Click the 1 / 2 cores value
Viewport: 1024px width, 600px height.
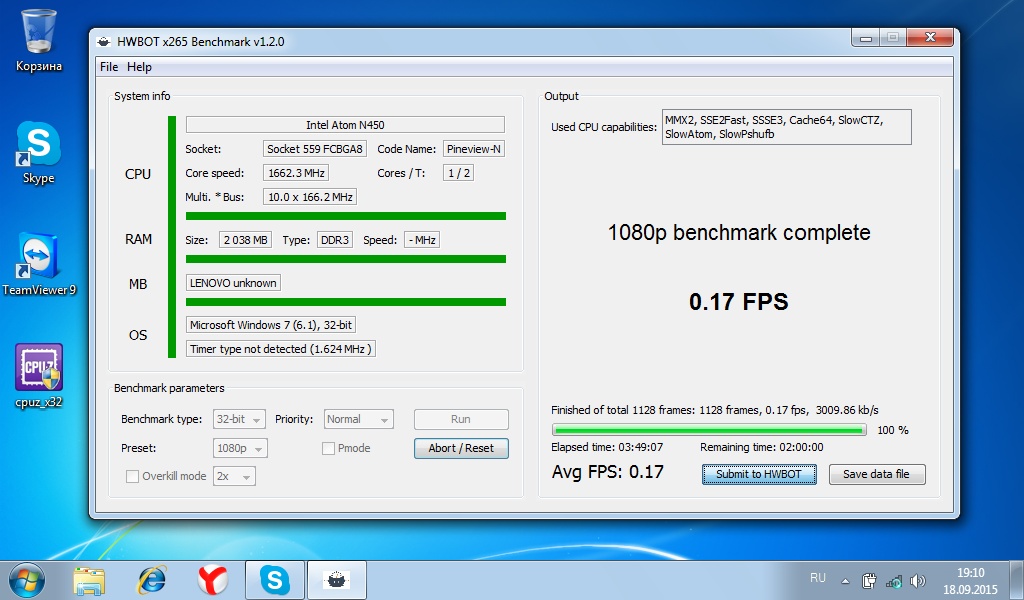point(458,173)
